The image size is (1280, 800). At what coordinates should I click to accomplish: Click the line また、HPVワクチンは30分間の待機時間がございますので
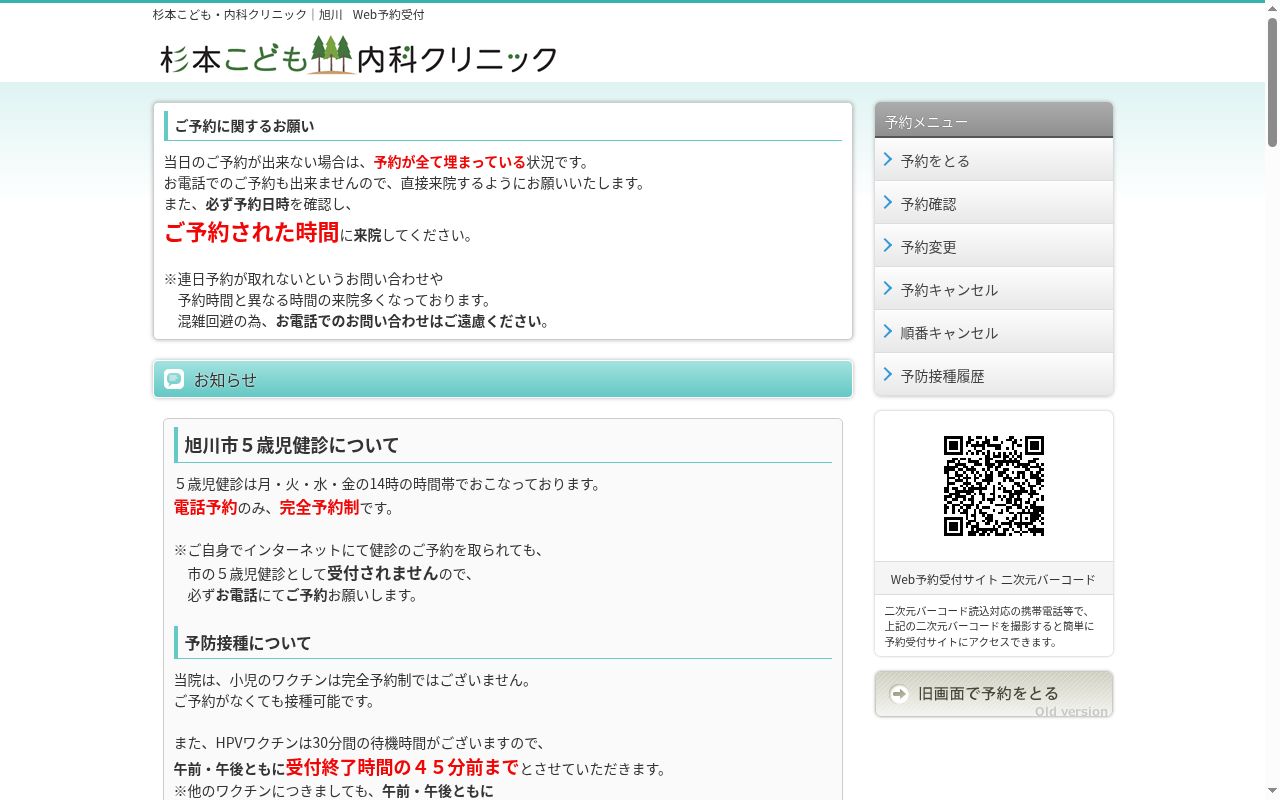[360, 743]
